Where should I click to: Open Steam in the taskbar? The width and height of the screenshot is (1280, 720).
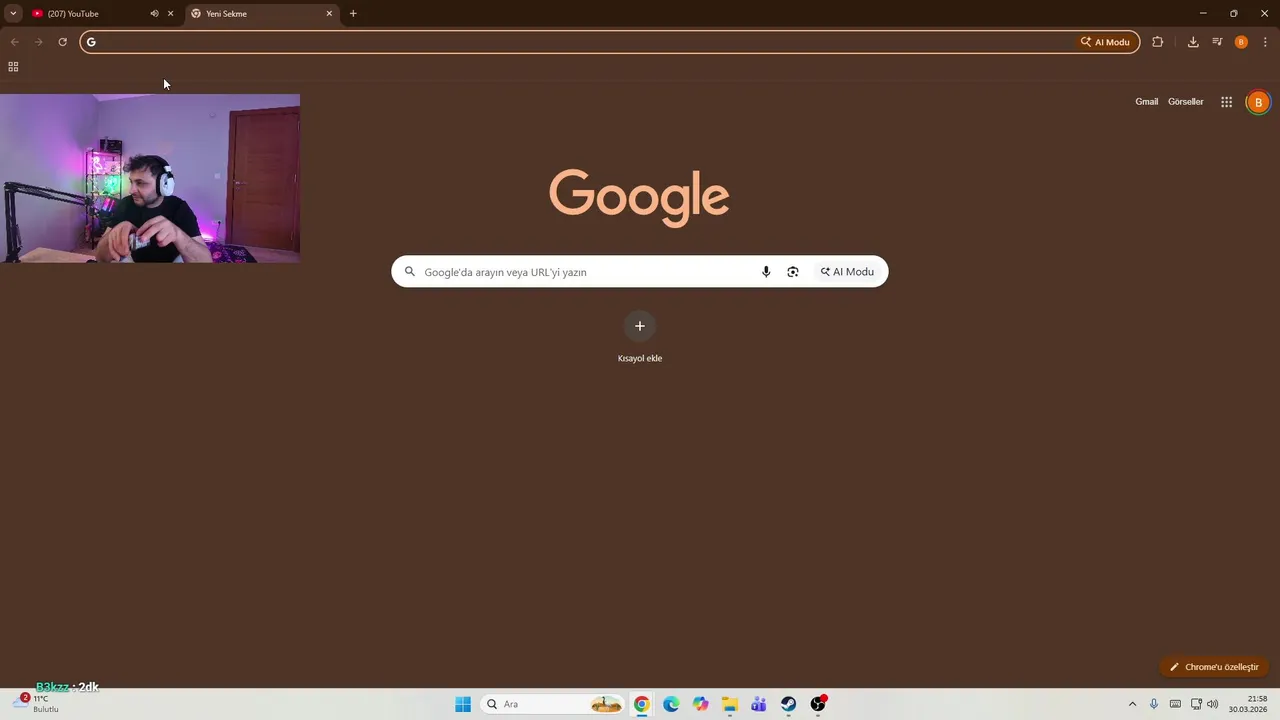tap(788, 704)
